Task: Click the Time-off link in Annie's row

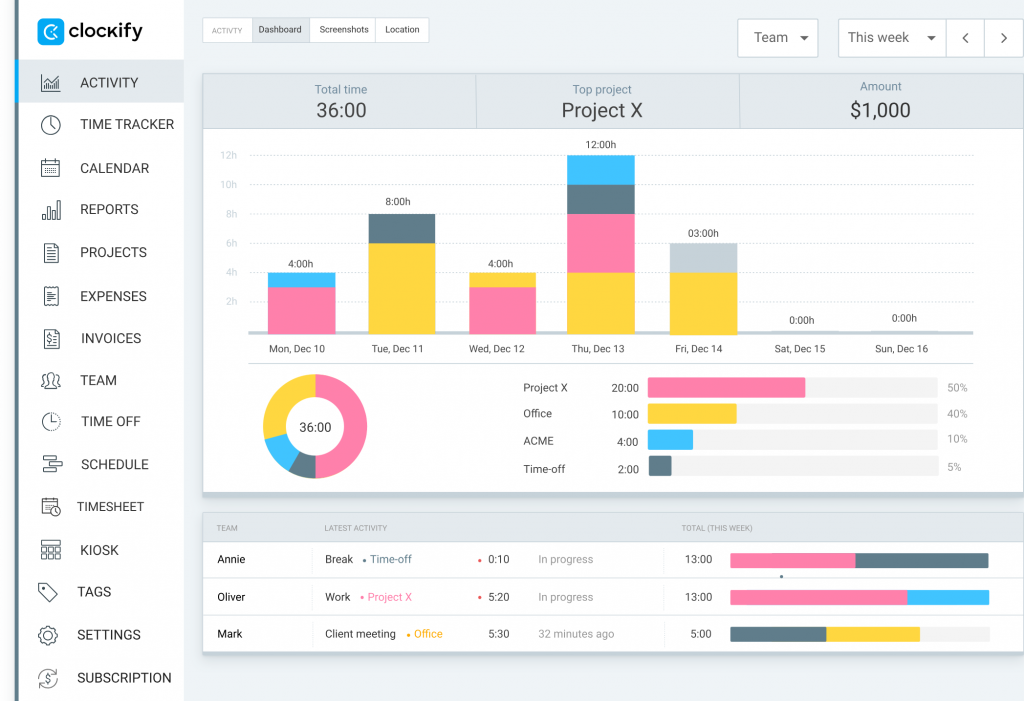Action: 391,559
